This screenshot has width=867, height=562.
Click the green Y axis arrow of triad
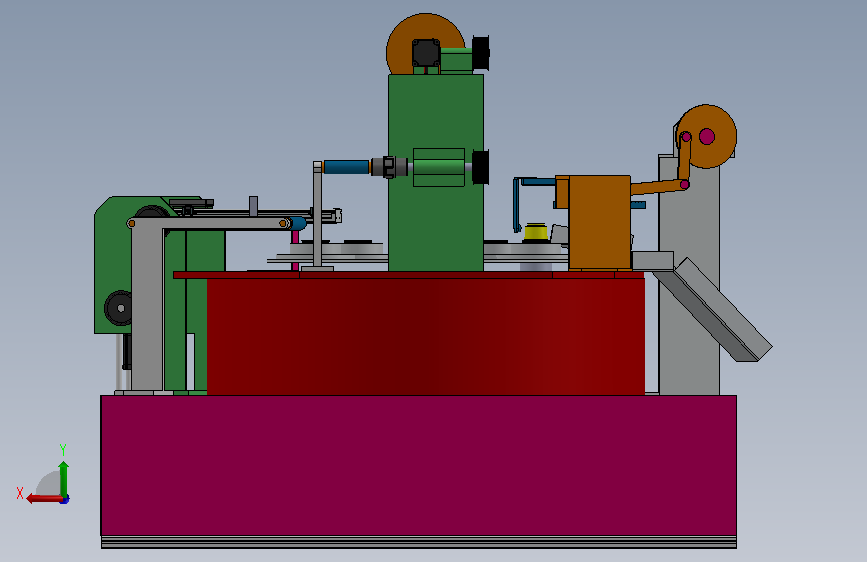pyautogui.click(x=64, y=478)
